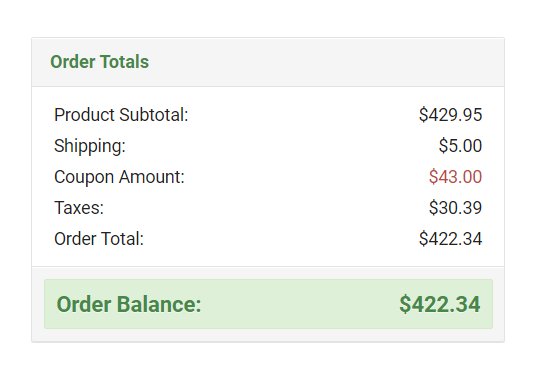The width and height of the screenshot is (556, 387).
Task: Click the red $43.00 coupon value
Action: (455, 177)
